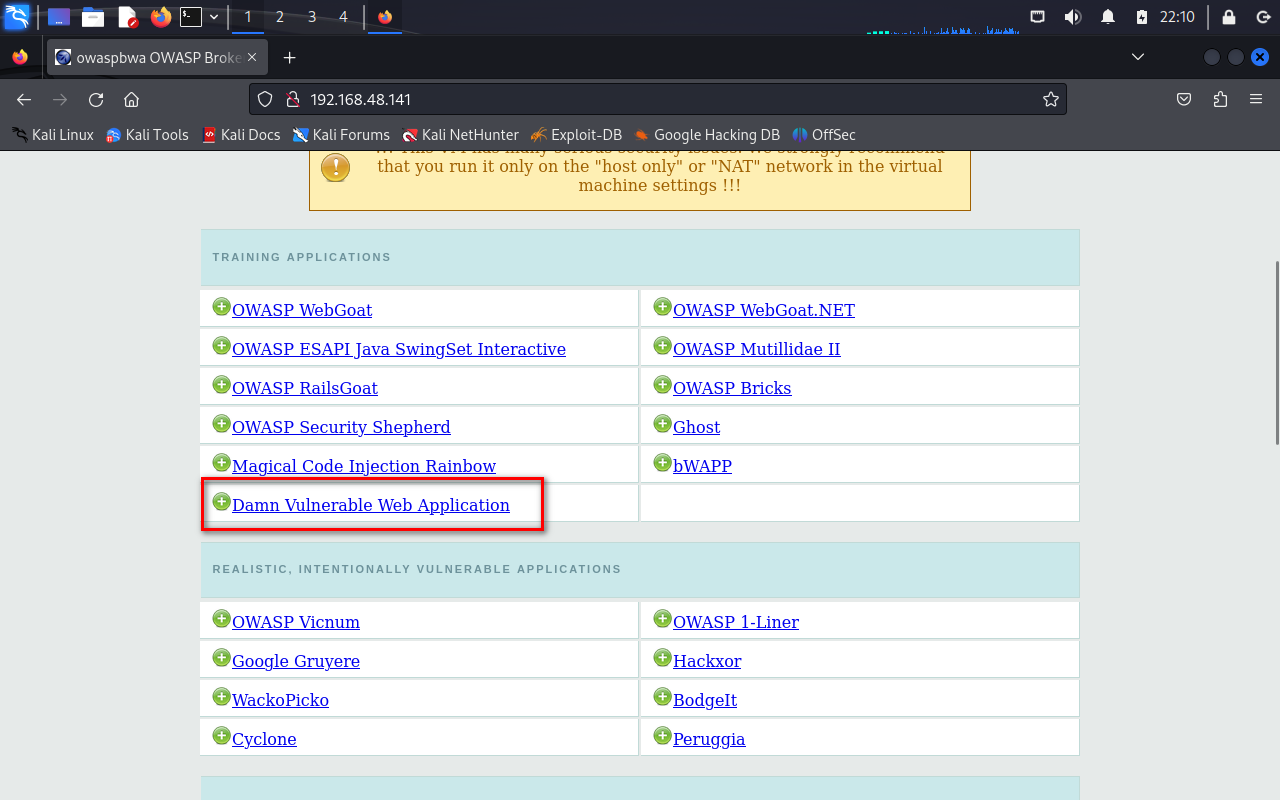Viewport: 1280px width, 800px height.
Task: Expand the OWASP Security Shepherd plus icon
Action: click(x=222, y=424)
